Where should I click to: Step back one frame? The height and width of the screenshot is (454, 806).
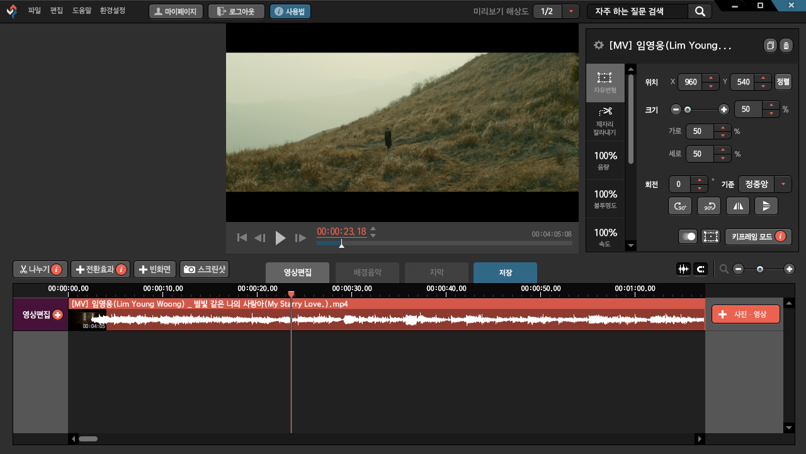click(x=260, y=238)
